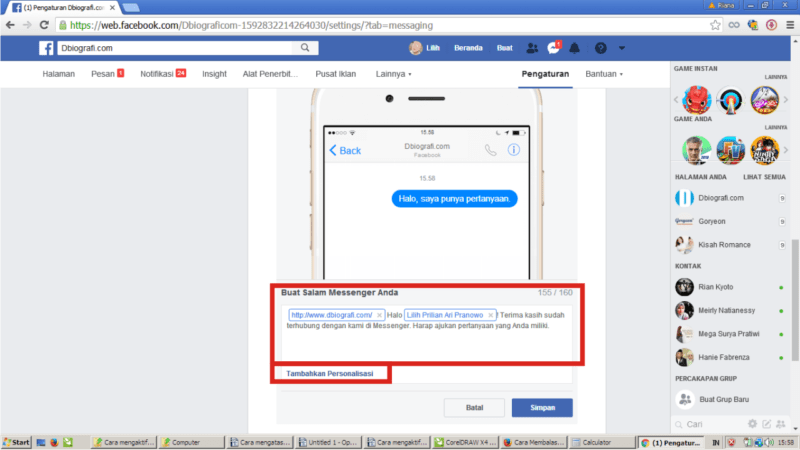Open Chrome menu hamburger icon

(x=790, y=25)
